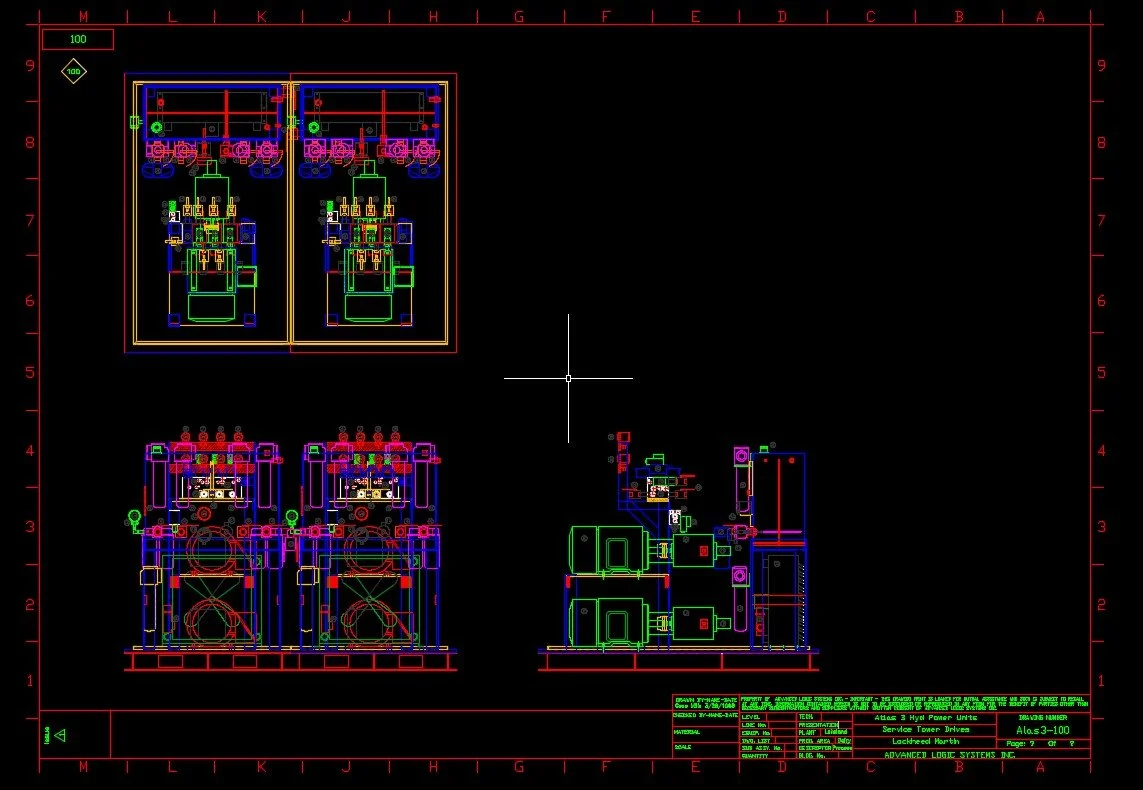The image size is (1143, 790).
Task: Select the drawing number value ending in -100
Action: [x=1043, y=730]
